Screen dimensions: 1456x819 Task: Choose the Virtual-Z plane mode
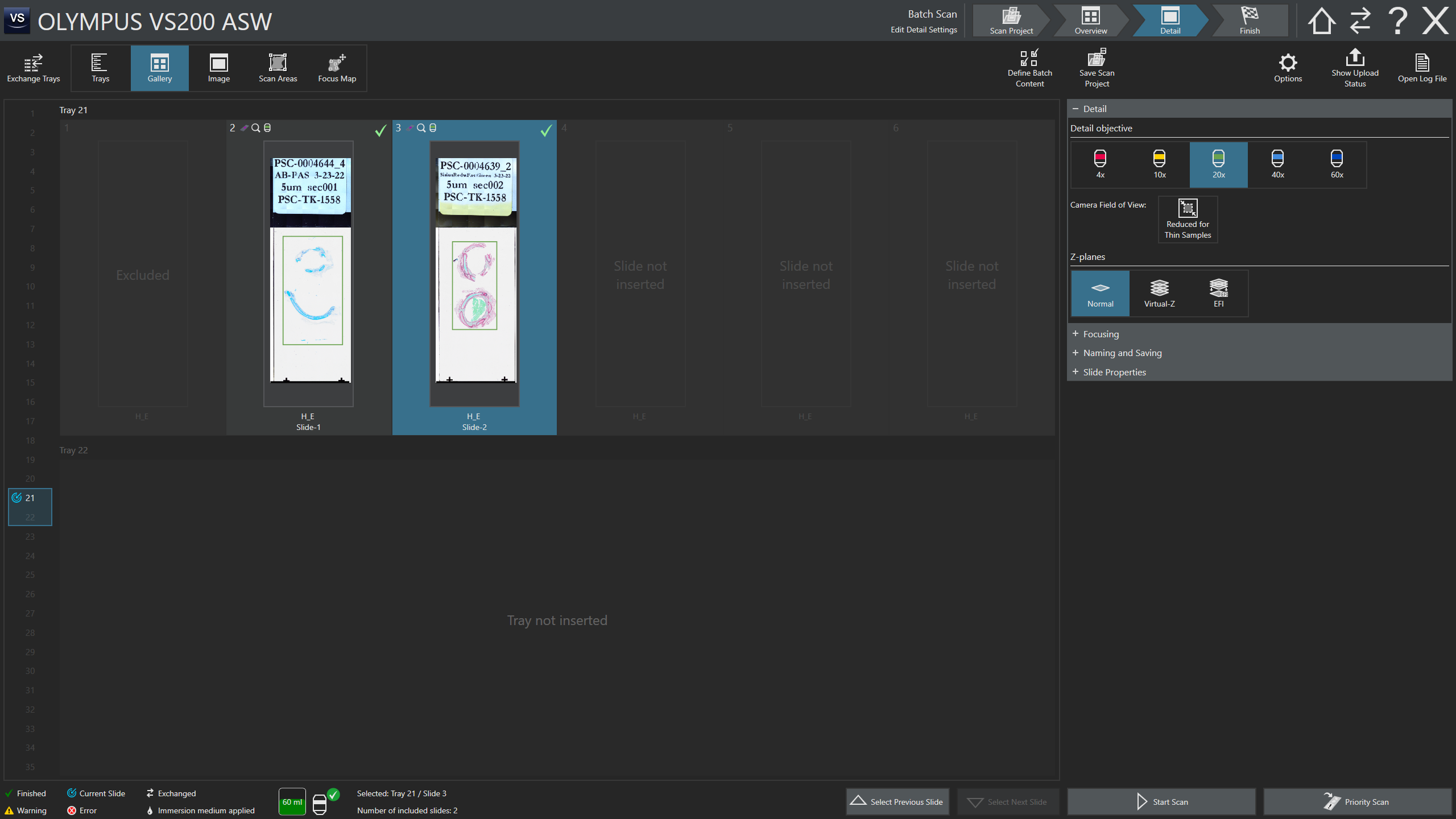pos(1159,293)
